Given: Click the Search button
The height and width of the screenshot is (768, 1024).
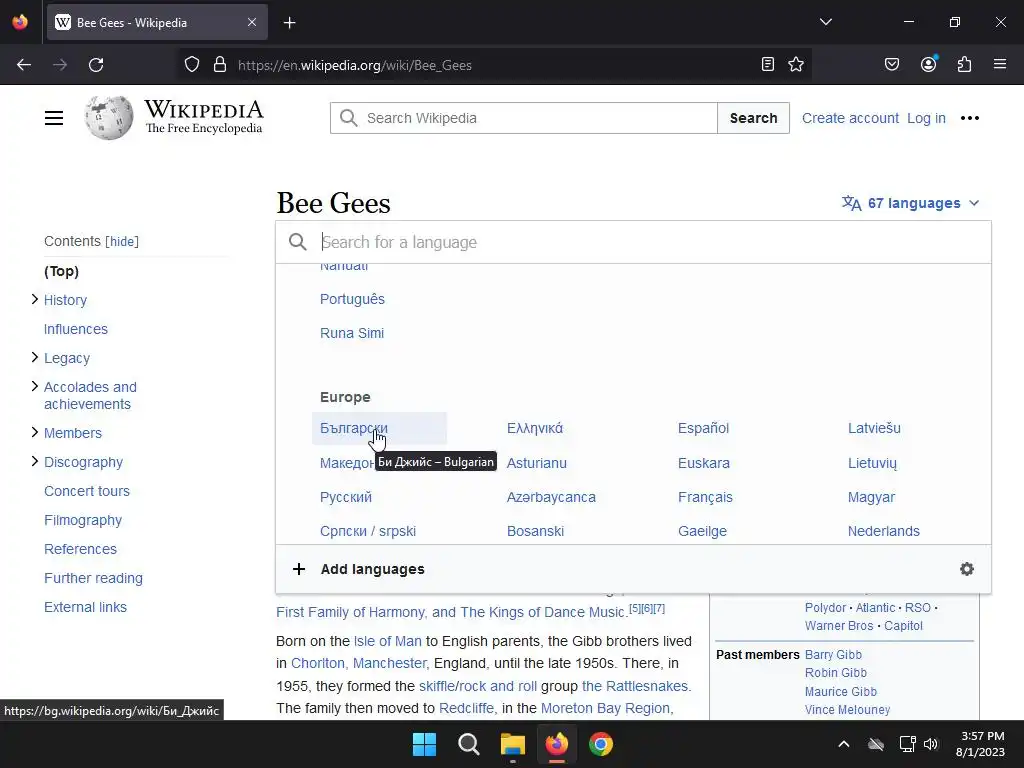Looking at the screenshot, I should tap(754, 118).
